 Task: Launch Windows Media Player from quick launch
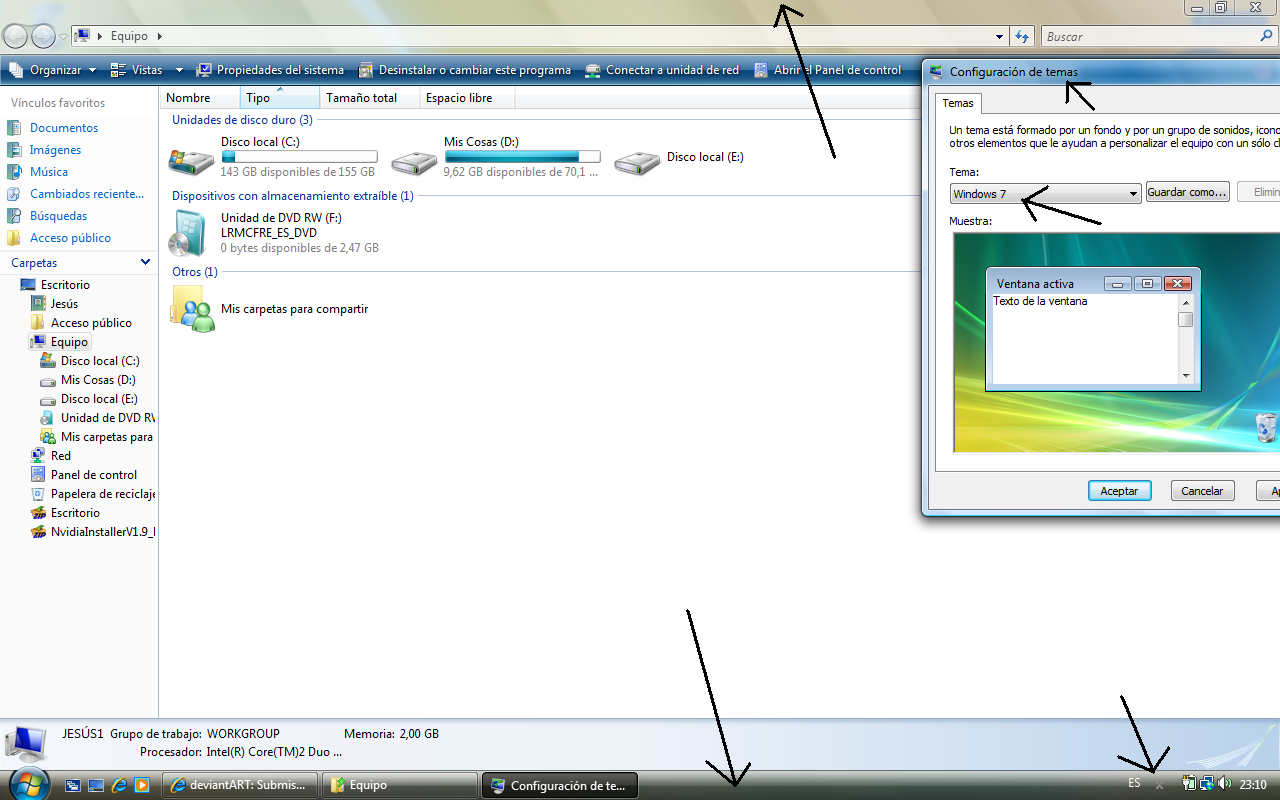(x=142, y=785)
